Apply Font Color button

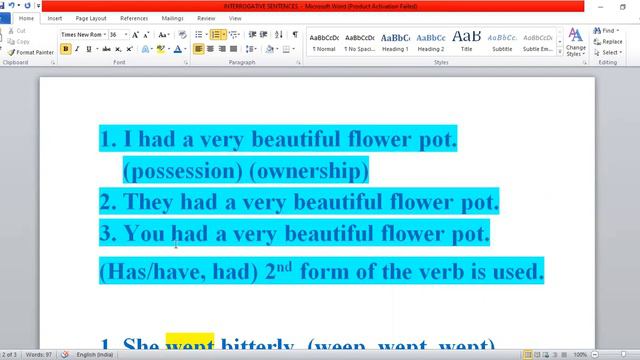point(178,49)
